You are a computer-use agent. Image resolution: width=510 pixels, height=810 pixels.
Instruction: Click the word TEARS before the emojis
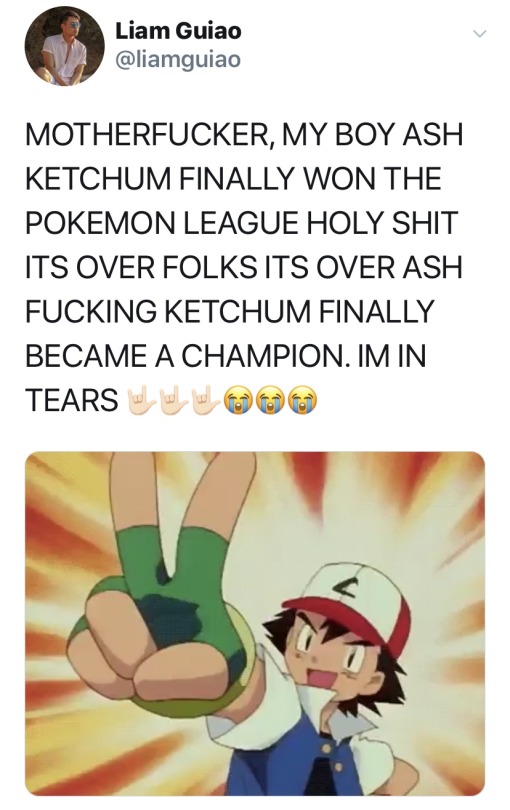click(x=72, y=401)
